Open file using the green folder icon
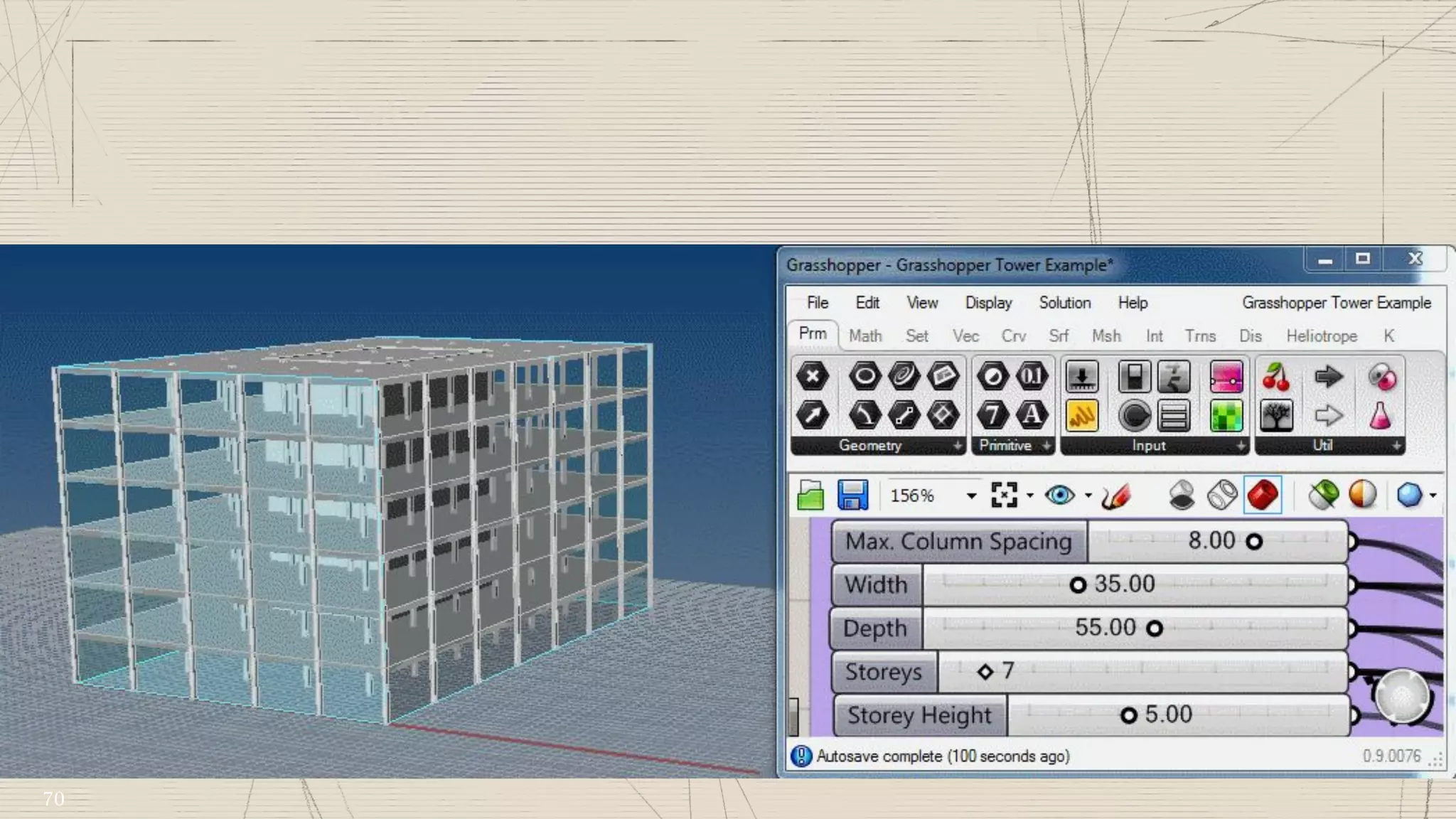This screenshot has width=1456, height=819. point(810,495)
